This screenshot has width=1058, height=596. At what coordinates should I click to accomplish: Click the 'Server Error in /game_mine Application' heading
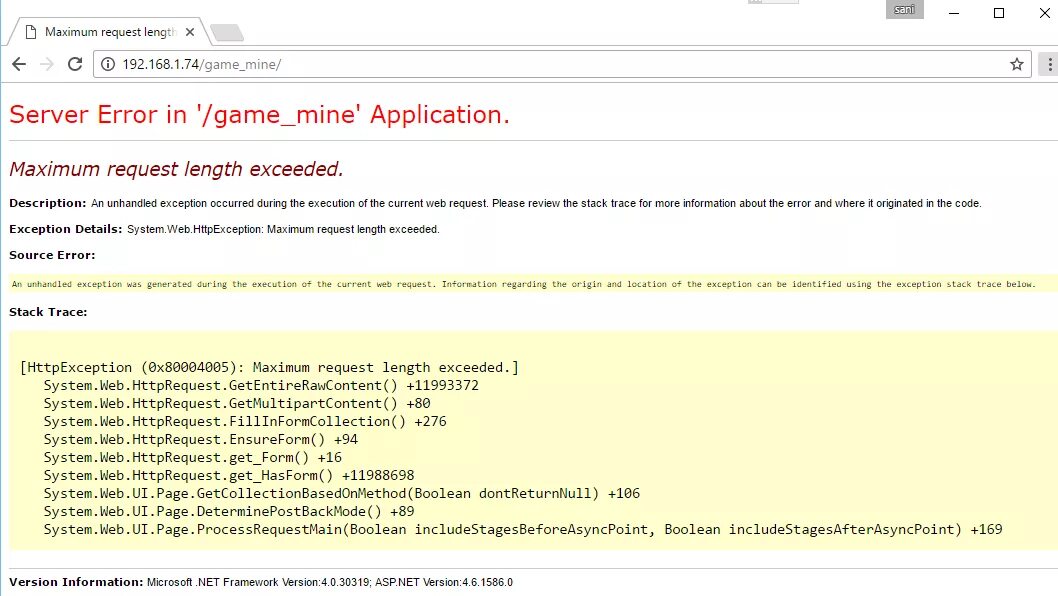click(x=260, y=114)
